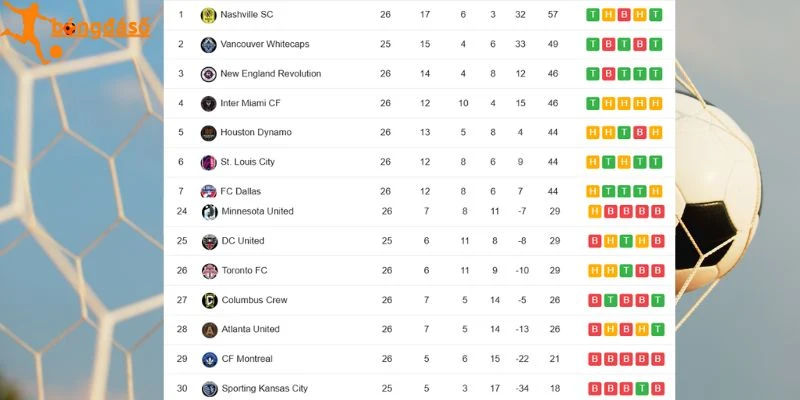Click the Minnesota United team crest

click(210, 212)
